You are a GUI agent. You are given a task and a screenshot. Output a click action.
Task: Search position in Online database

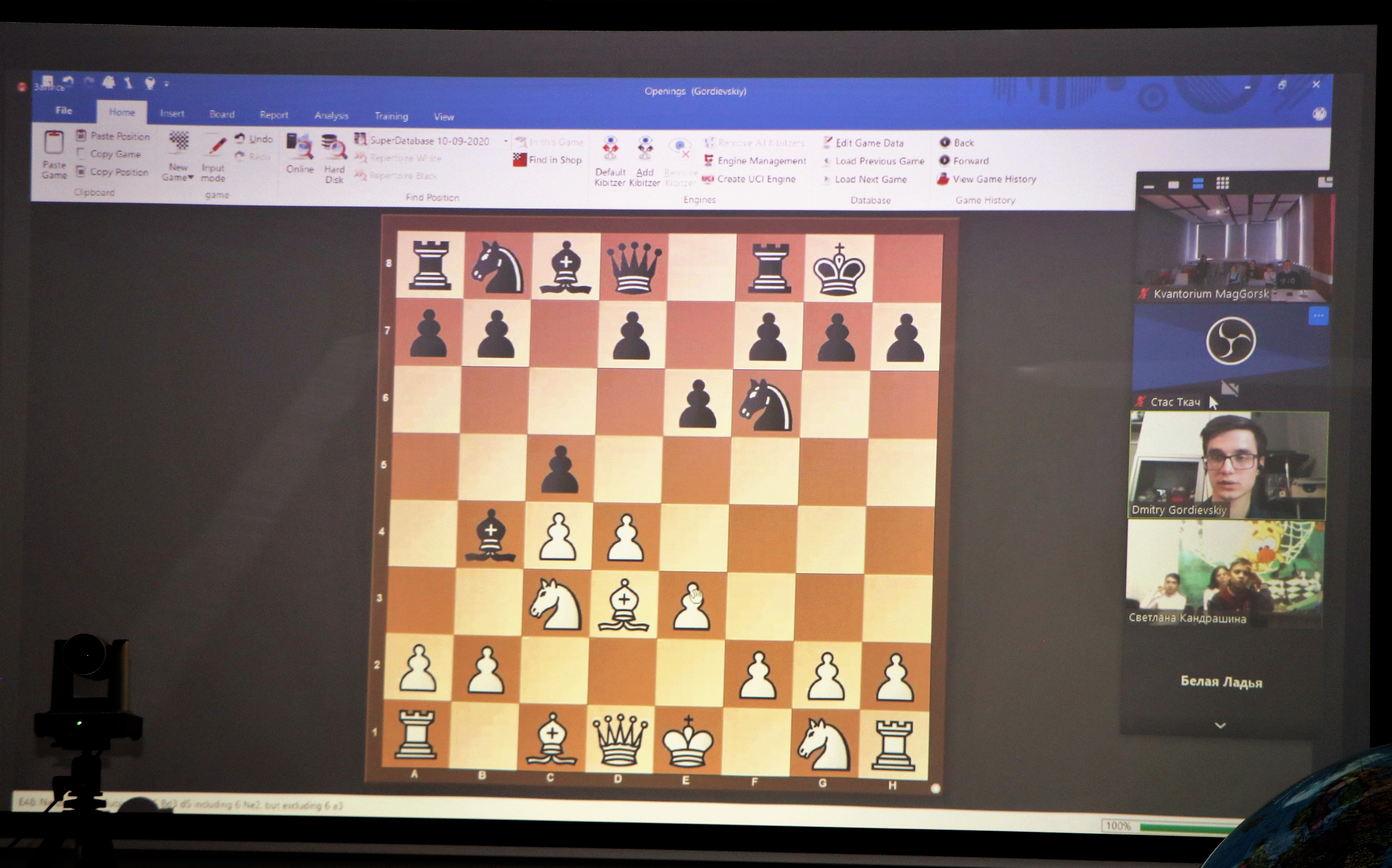tap(300, 154)
